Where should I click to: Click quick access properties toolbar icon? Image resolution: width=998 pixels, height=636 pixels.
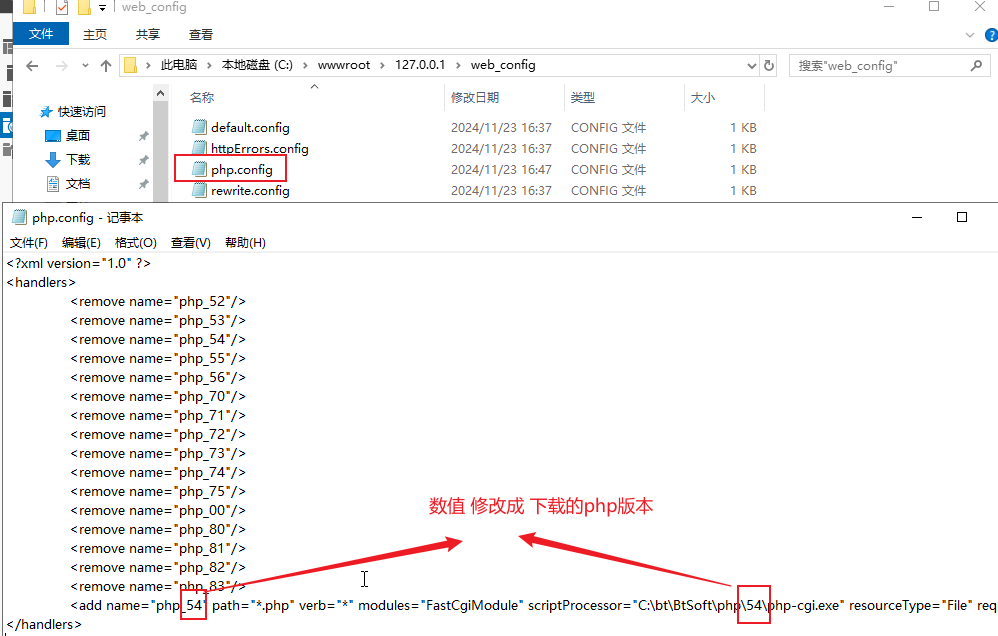pyautogui.click(x=62, y=8)
